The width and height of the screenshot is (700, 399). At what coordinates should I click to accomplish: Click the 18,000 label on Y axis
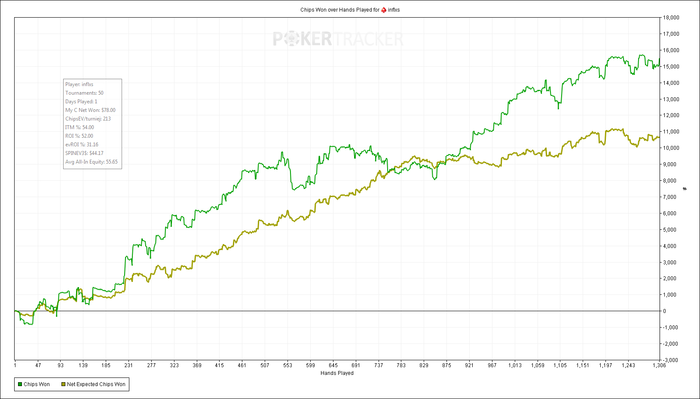671,17
